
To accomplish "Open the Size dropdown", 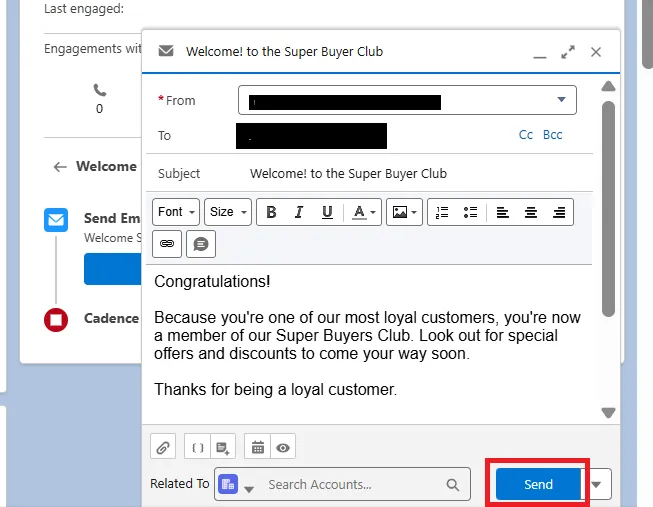I will [227, 212].
